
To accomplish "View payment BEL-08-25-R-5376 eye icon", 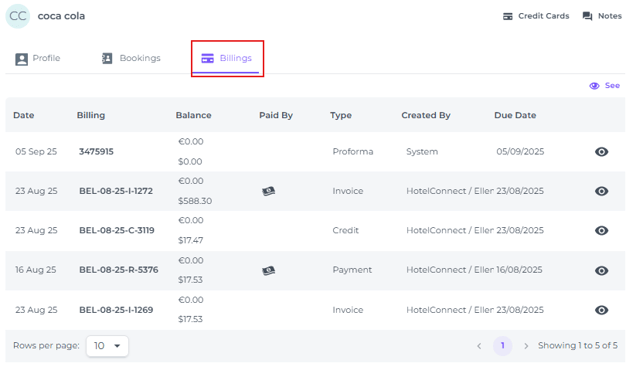I will tap(601, 270).
